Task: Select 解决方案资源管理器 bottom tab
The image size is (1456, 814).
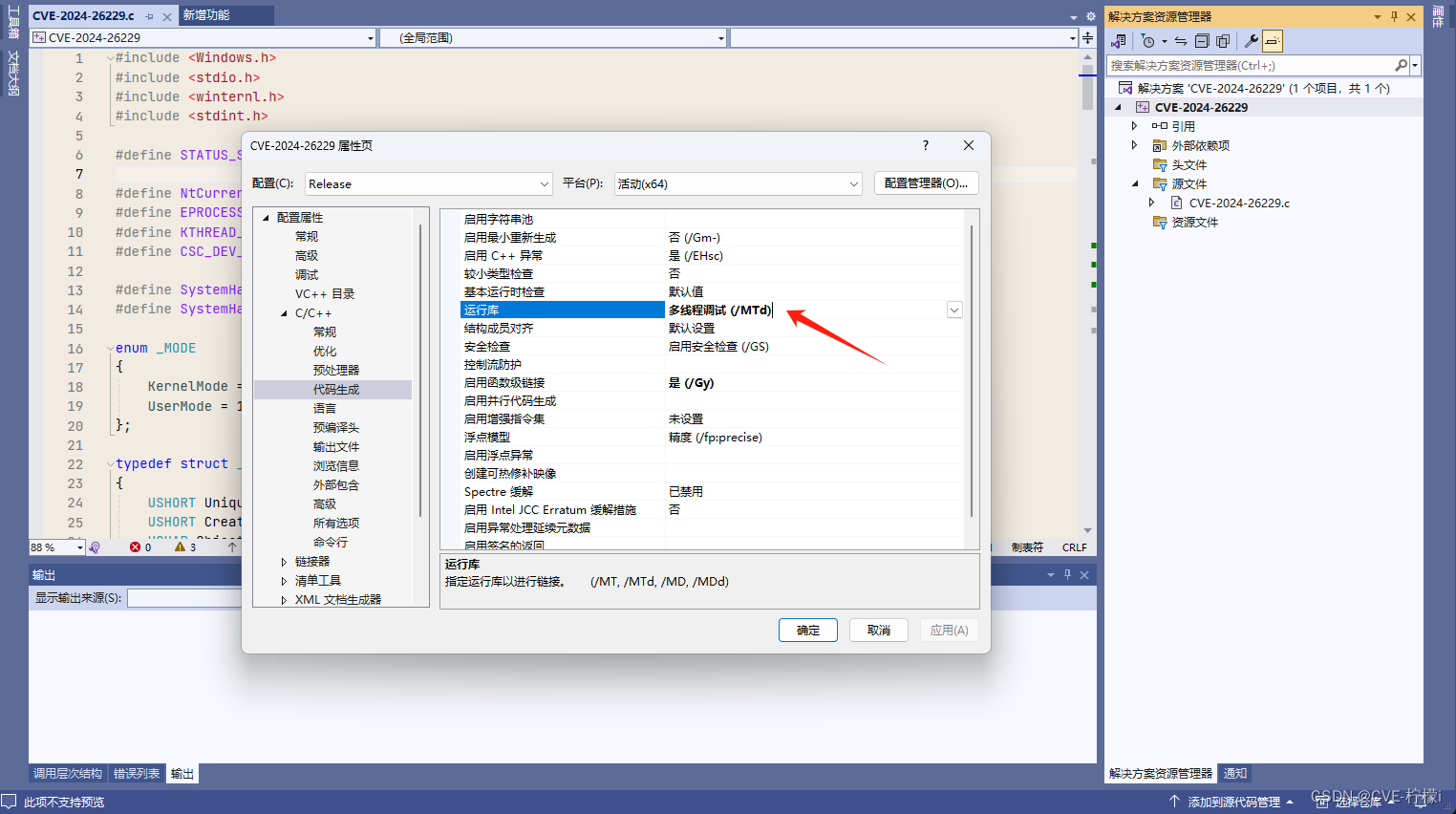Action: click(x=1161, y=774)
